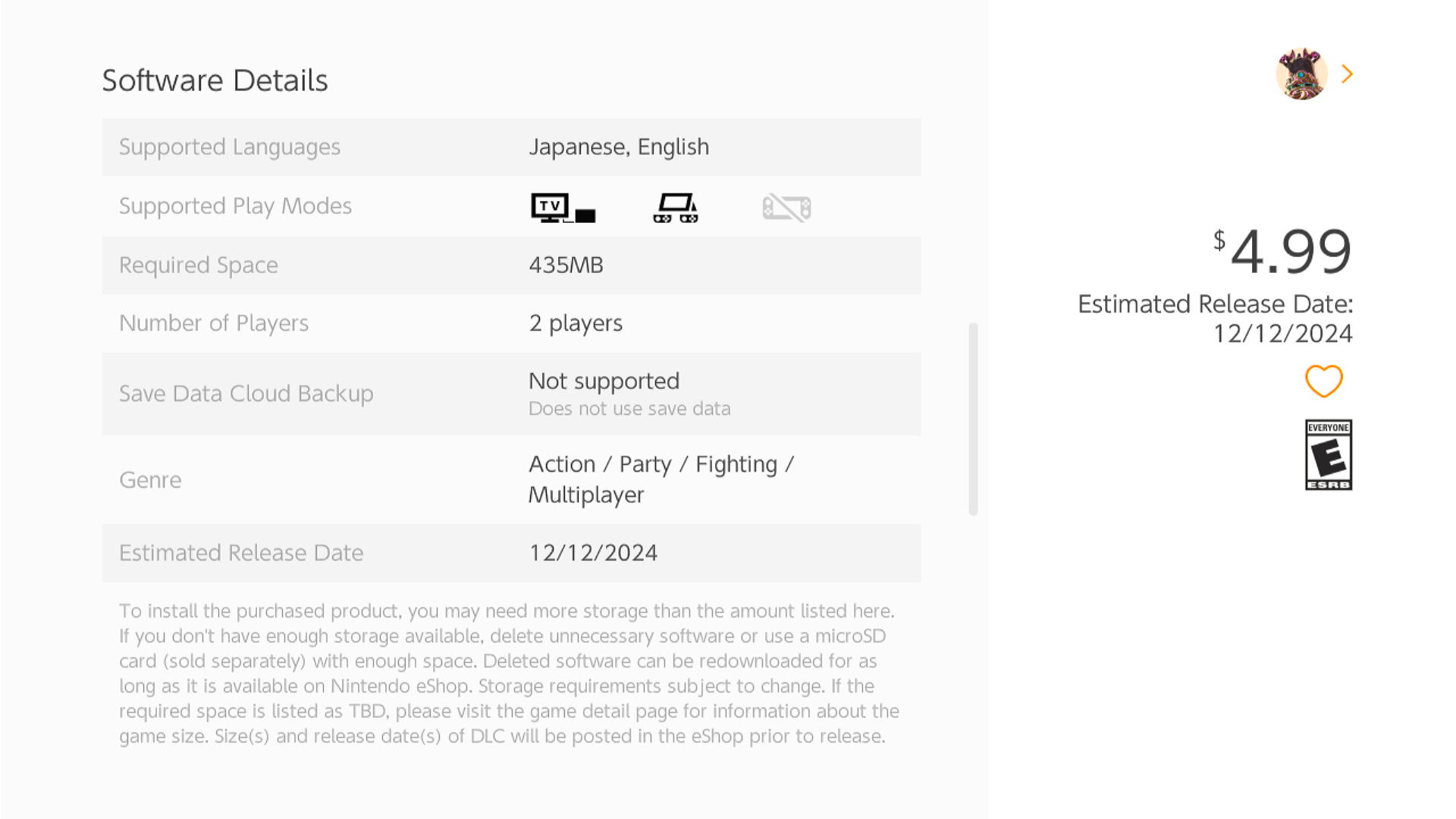Viewport: 1456px width, 819px height.
Task: Click the Japanese, English language value
Action: [619, 147]
